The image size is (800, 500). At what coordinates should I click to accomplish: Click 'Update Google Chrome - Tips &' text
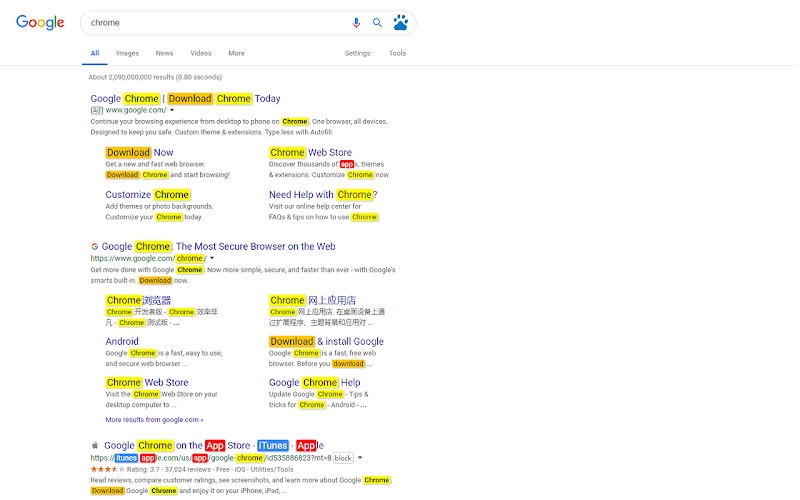click(x=318, y=394)
